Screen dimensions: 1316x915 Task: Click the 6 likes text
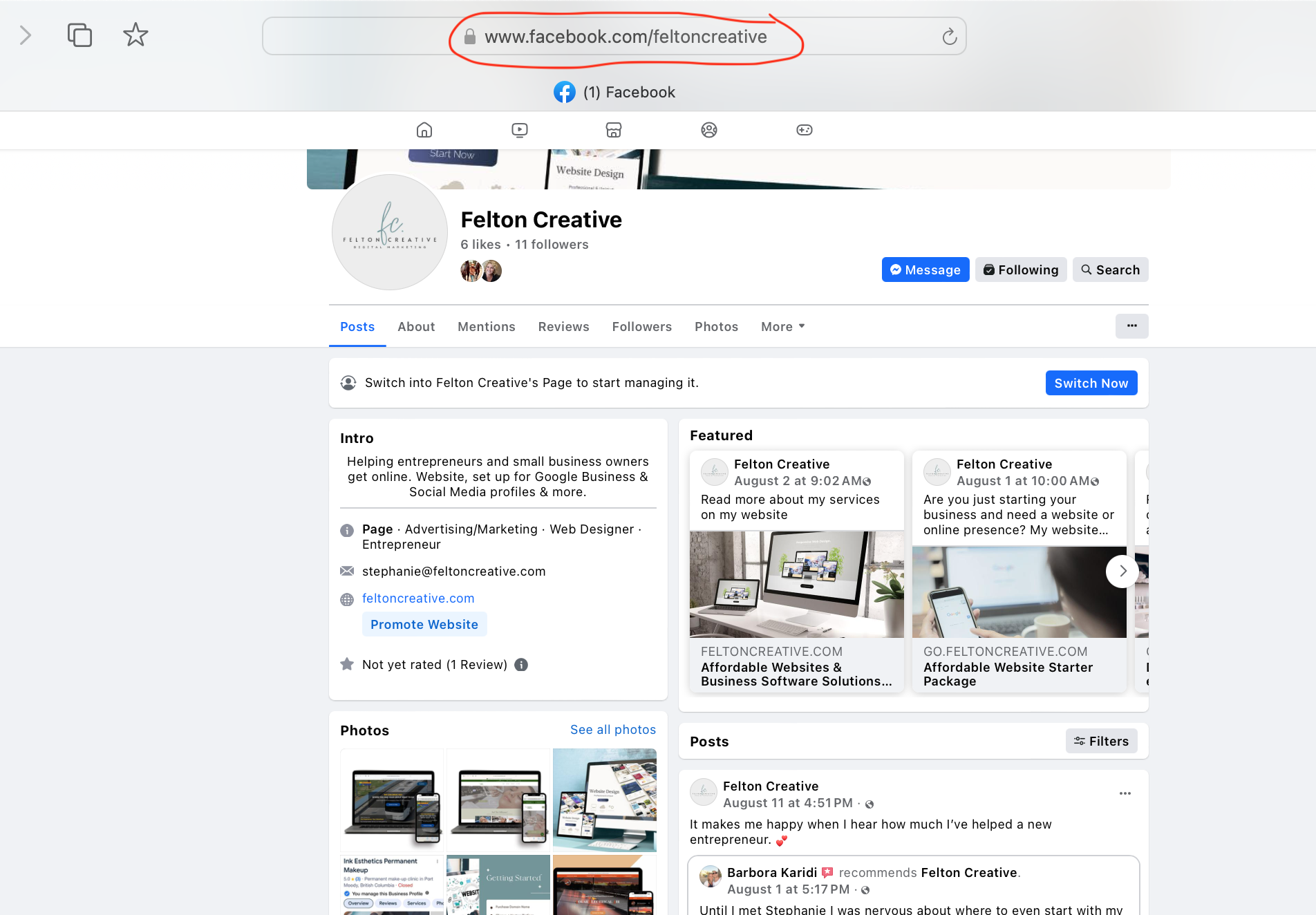pyautogui.click(x=481, y=245)
